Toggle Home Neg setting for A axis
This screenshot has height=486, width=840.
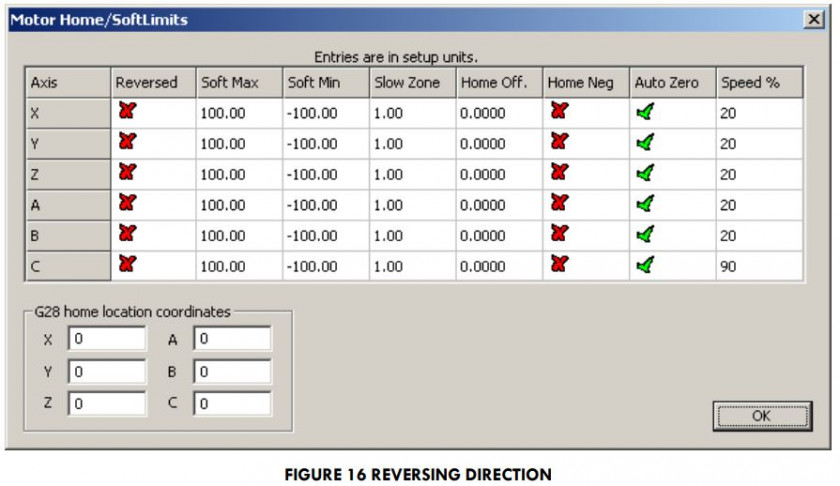[x=559, y=204]
